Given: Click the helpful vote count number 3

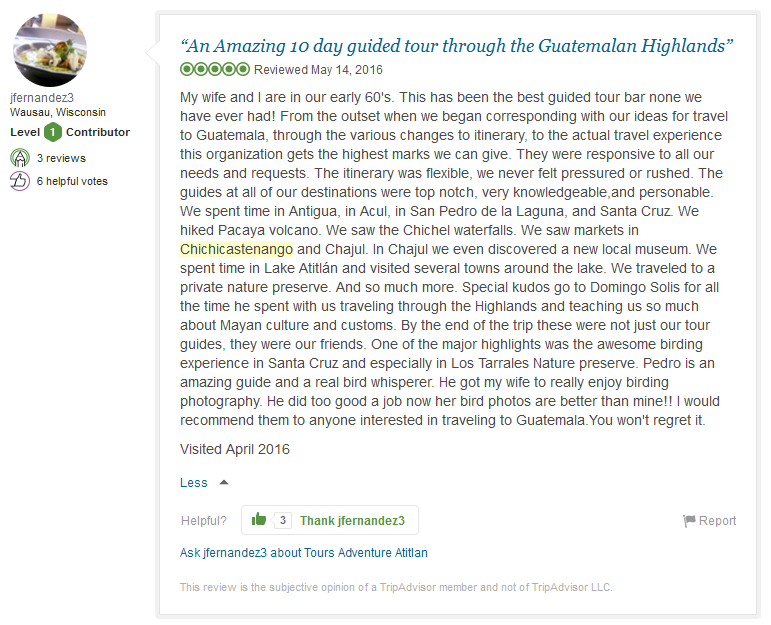Looking at the screenshot, I should pos(283,520).
